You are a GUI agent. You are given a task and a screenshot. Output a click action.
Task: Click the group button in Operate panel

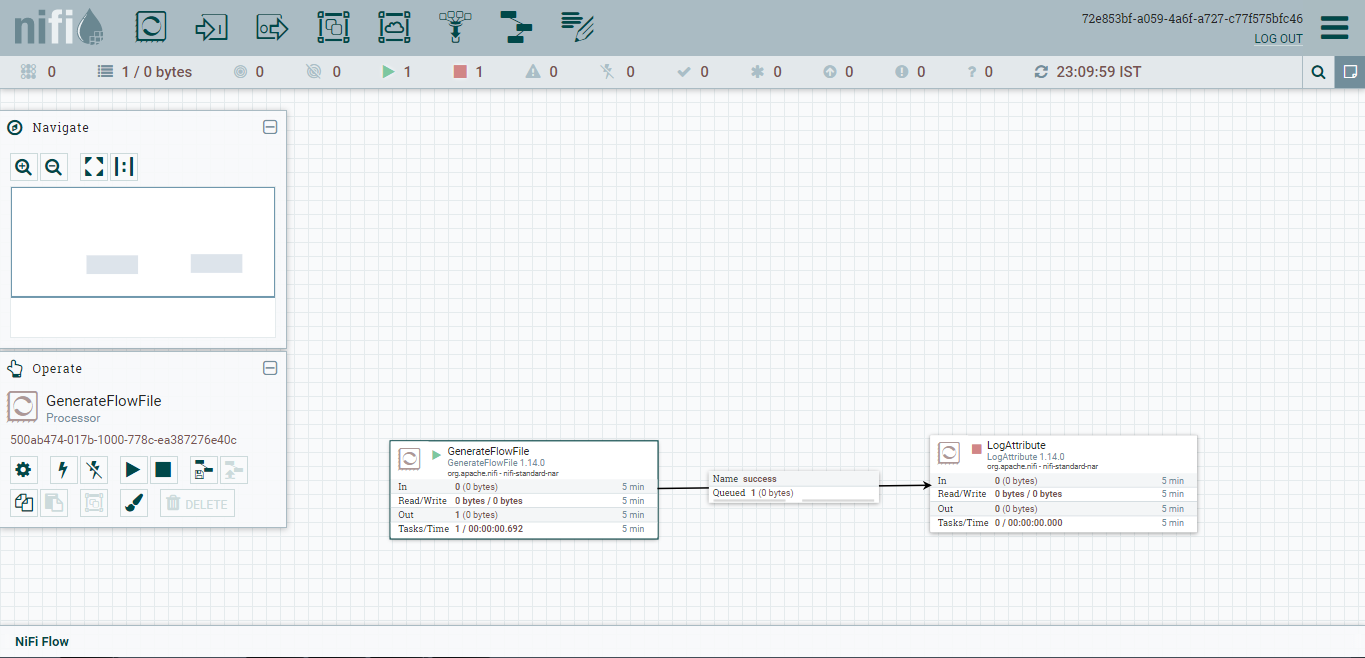tap(94, 503)
